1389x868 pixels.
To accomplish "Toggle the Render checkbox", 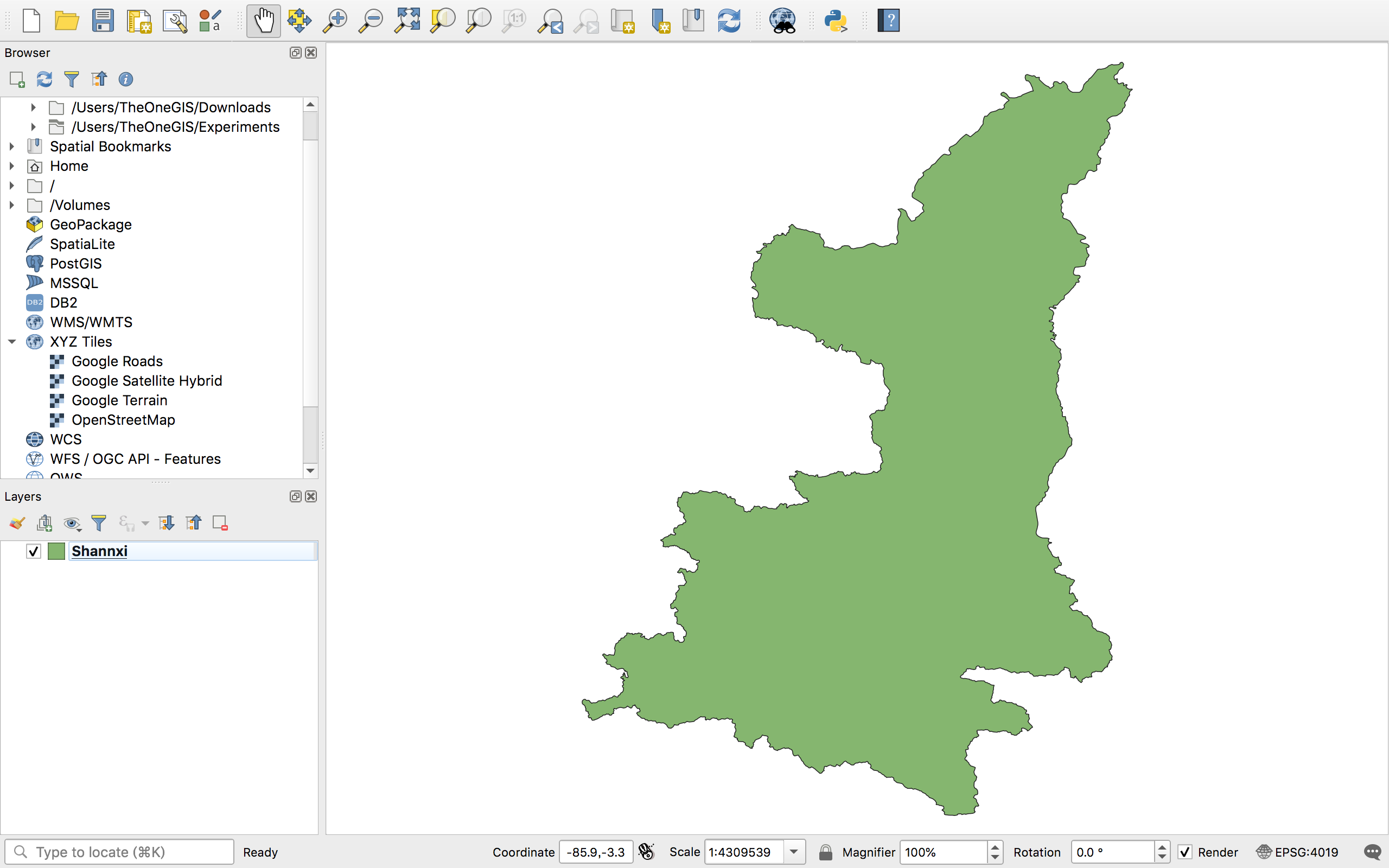I will pyautogui.click(x=1184, y=852).
